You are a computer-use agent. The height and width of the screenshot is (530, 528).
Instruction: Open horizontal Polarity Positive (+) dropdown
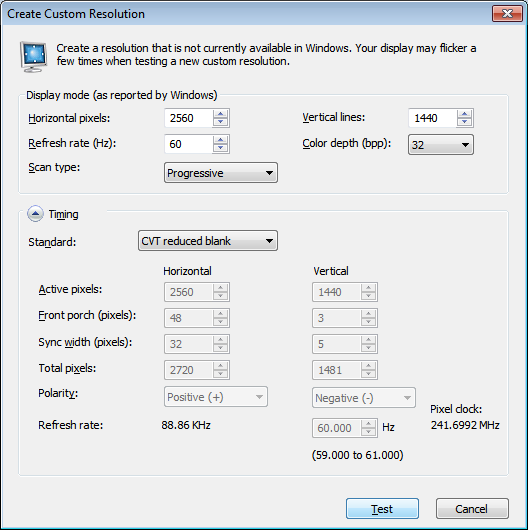216,397
